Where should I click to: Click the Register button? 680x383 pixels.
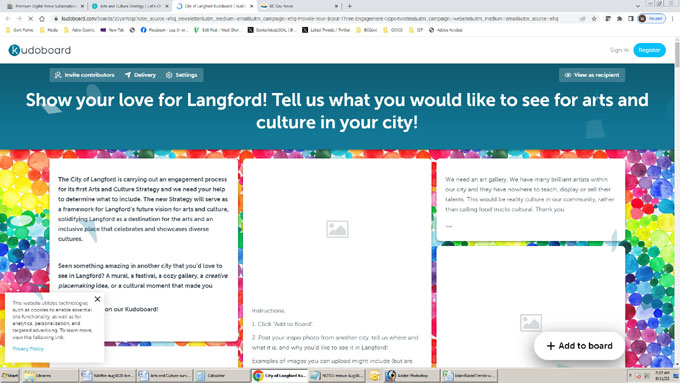[x=649, y=50]
